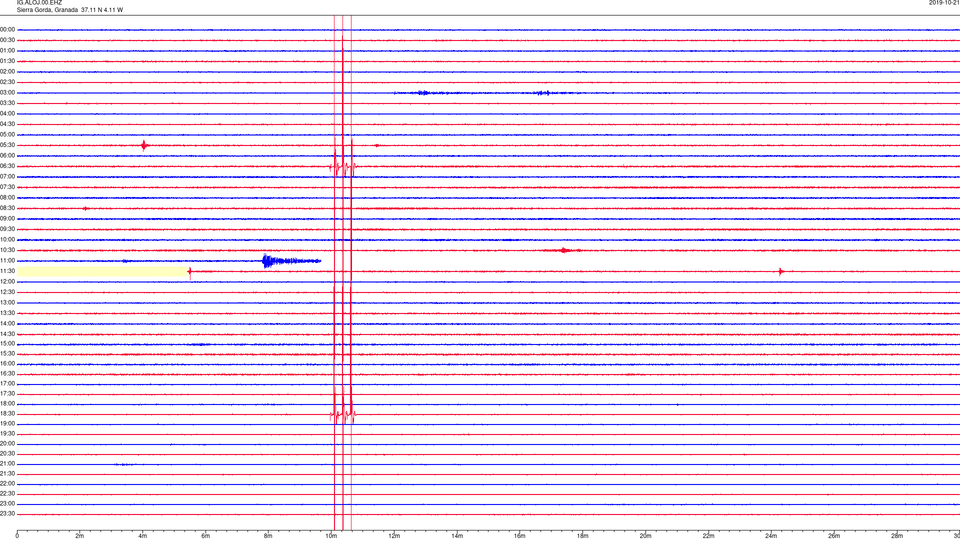Image resolution: width=960 pixels, height=540 pixels.
Task: Select the 07:30 time label
Action: pyautogui.click(x=7, y=187)
